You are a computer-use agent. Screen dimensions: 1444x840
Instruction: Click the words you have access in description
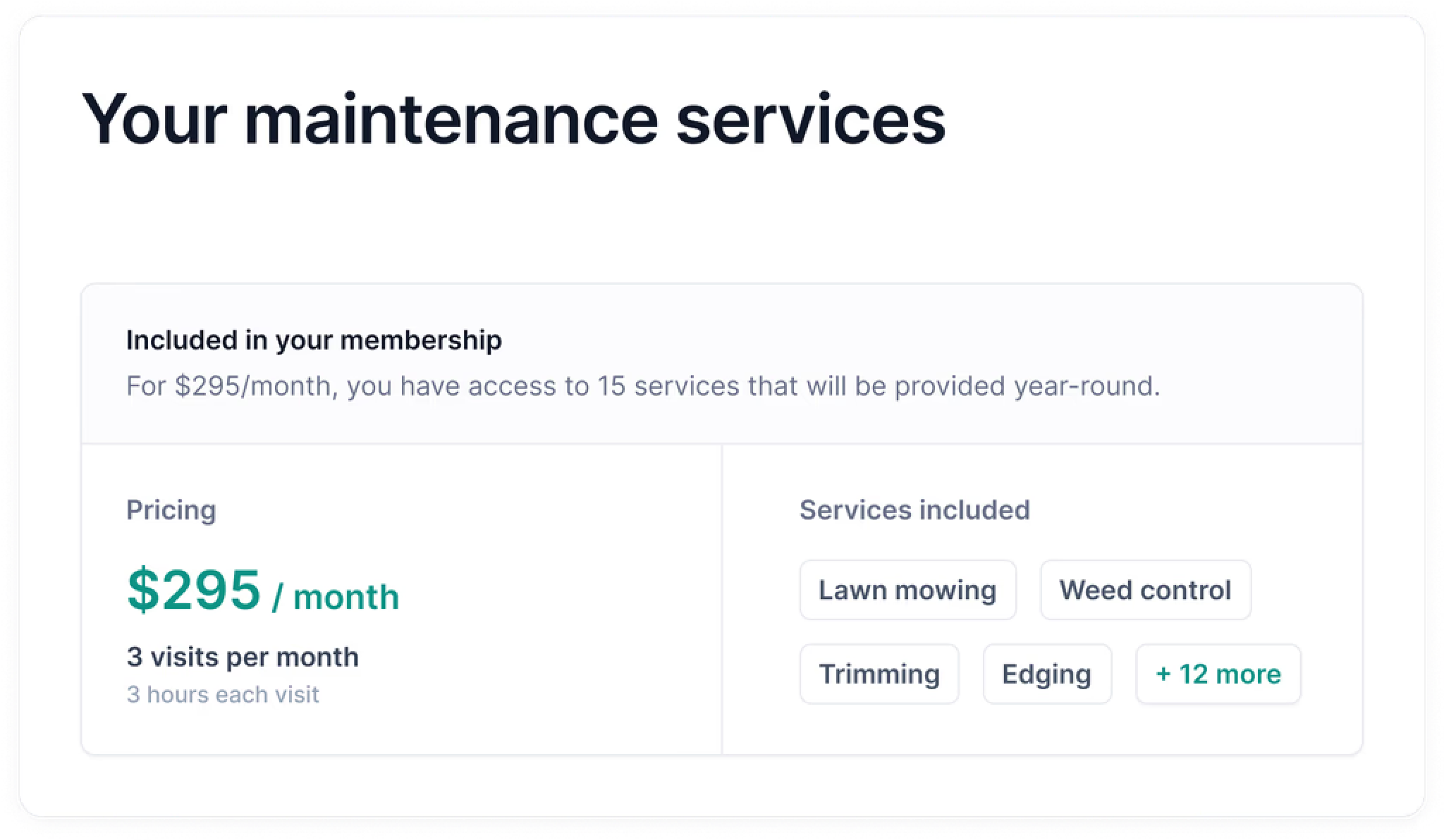coord(451,386)
